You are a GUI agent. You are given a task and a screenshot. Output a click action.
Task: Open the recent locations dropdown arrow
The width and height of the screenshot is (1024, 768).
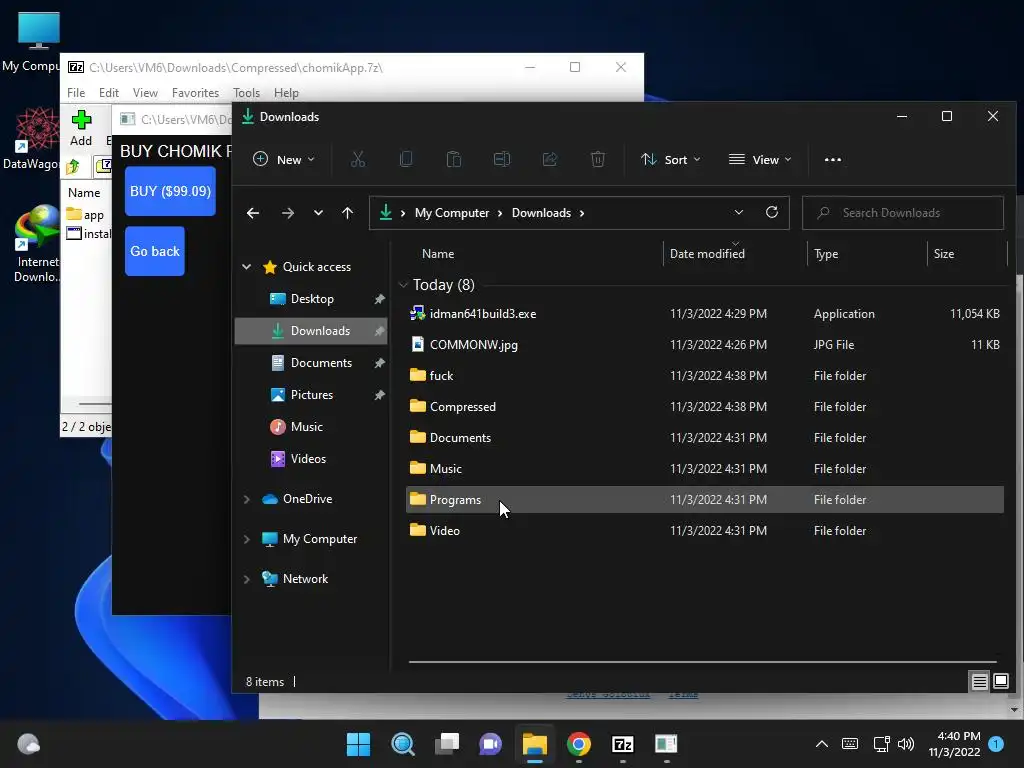318,213
